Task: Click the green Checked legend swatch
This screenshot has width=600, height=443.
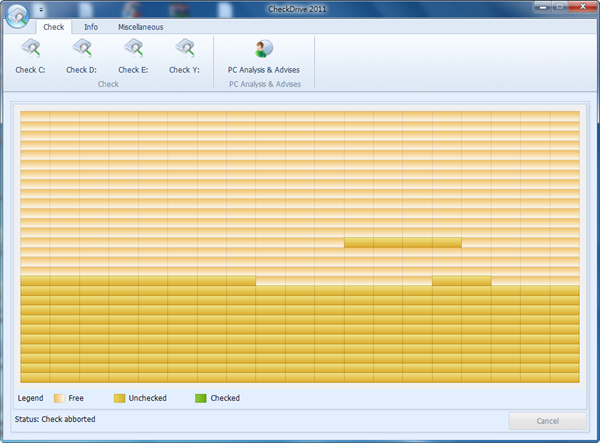Action: pos(200,398)
